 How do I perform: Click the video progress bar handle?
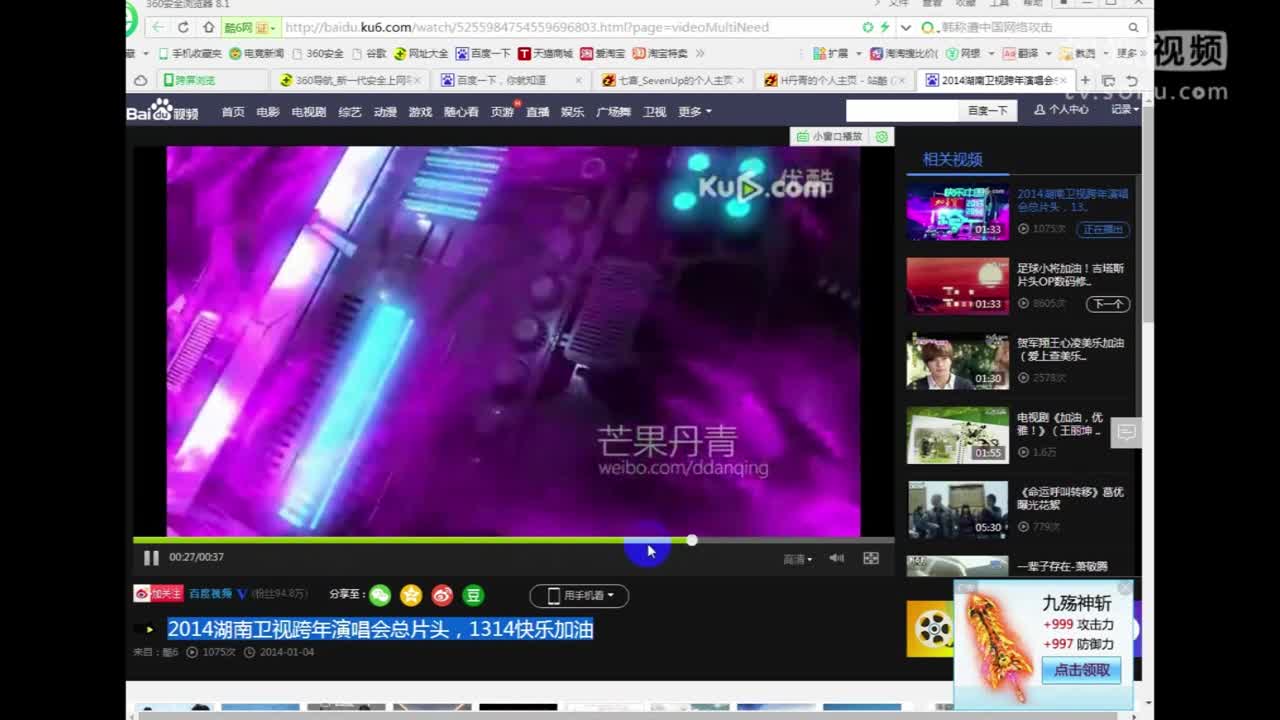click(x=691, y=540)
